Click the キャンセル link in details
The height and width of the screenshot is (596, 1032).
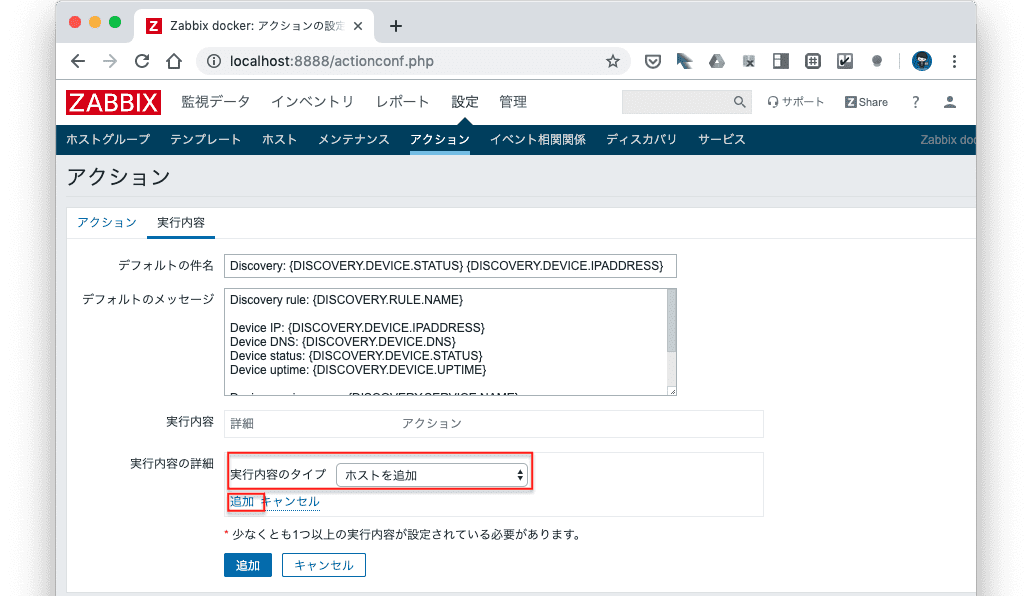(x=291, y=501)
